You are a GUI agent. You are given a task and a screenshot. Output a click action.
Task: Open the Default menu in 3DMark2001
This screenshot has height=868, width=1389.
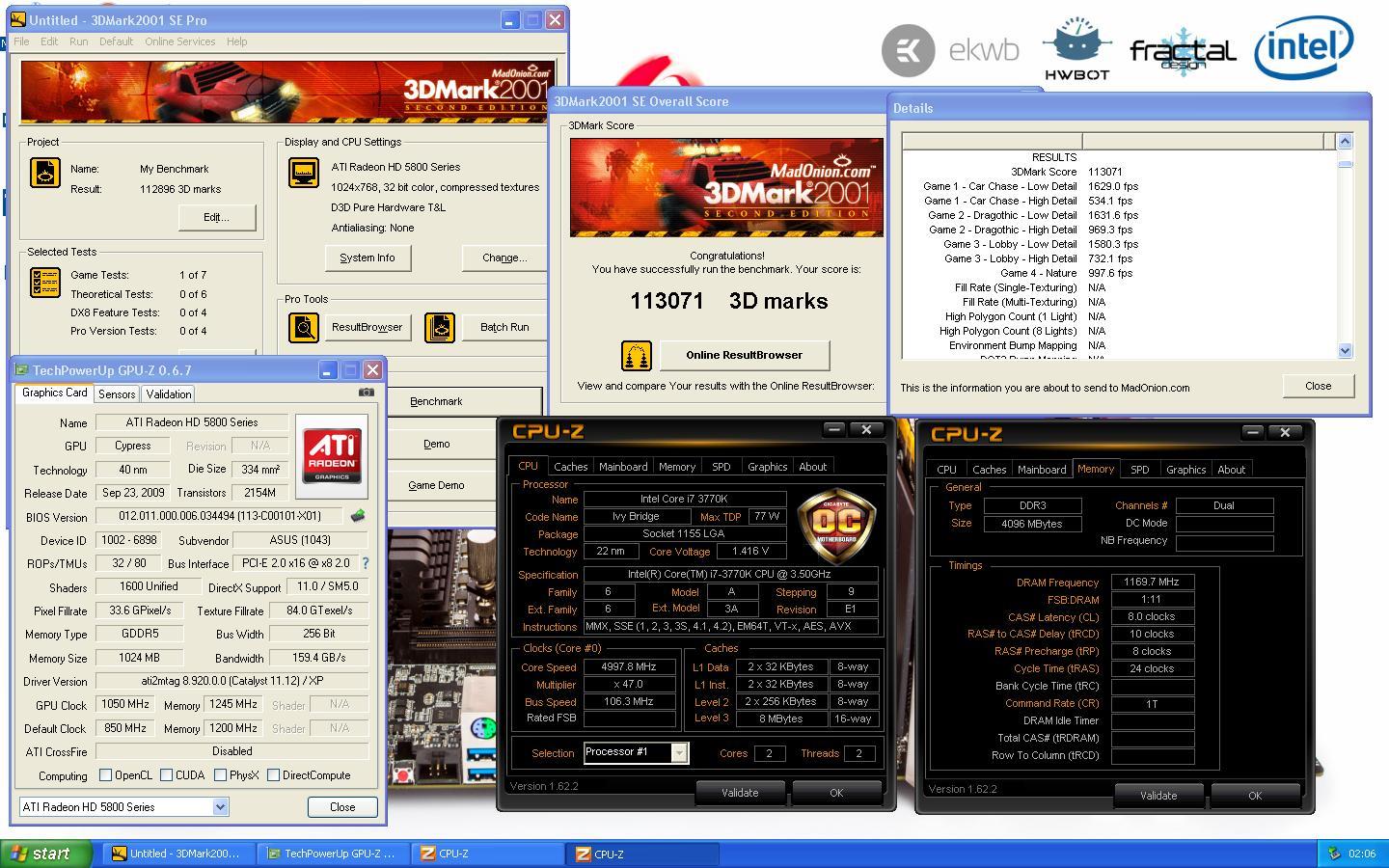click(116, 41)
